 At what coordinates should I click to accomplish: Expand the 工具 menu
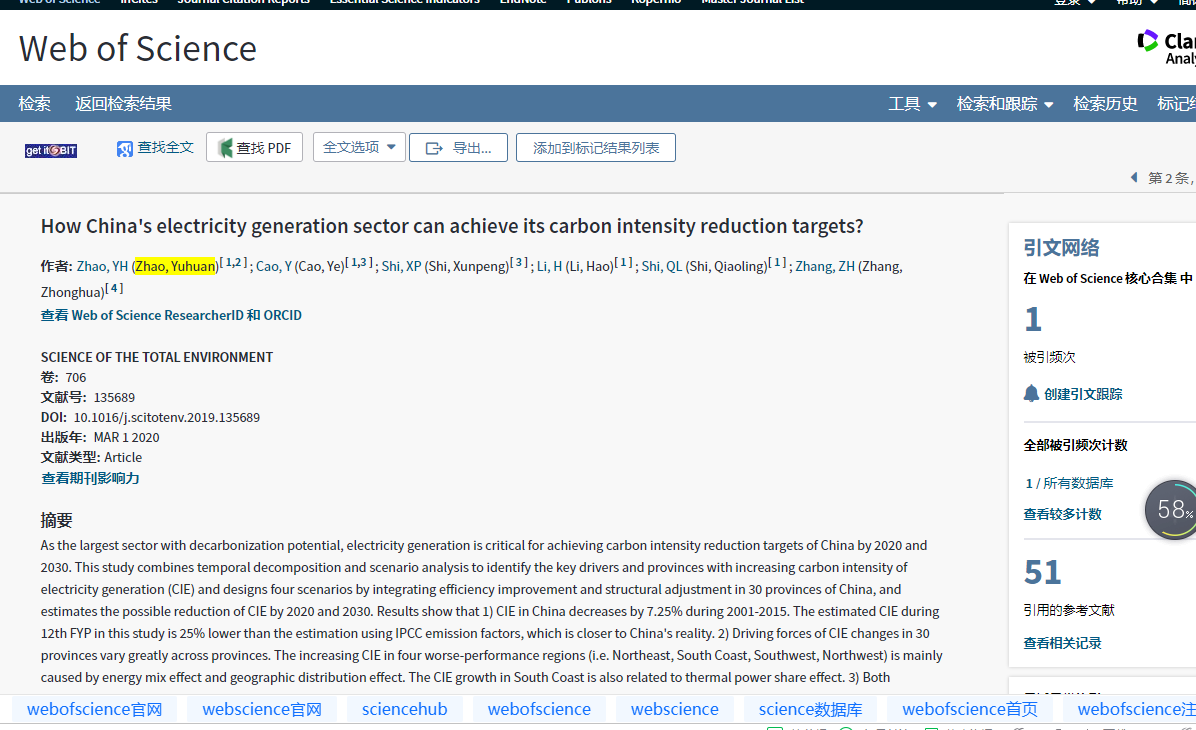click(x=912, y=104)
